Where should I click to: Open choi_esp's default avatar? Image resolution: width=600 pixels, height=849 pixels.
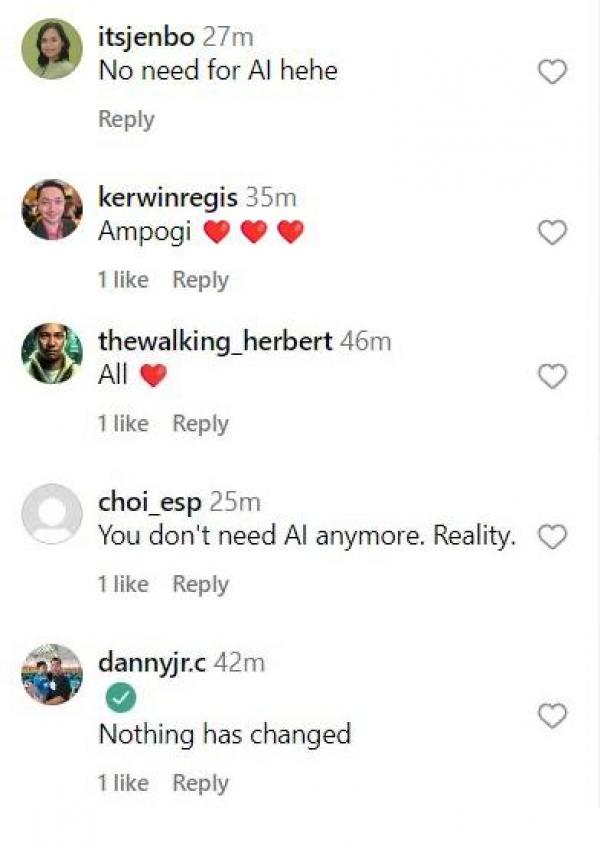52,514
